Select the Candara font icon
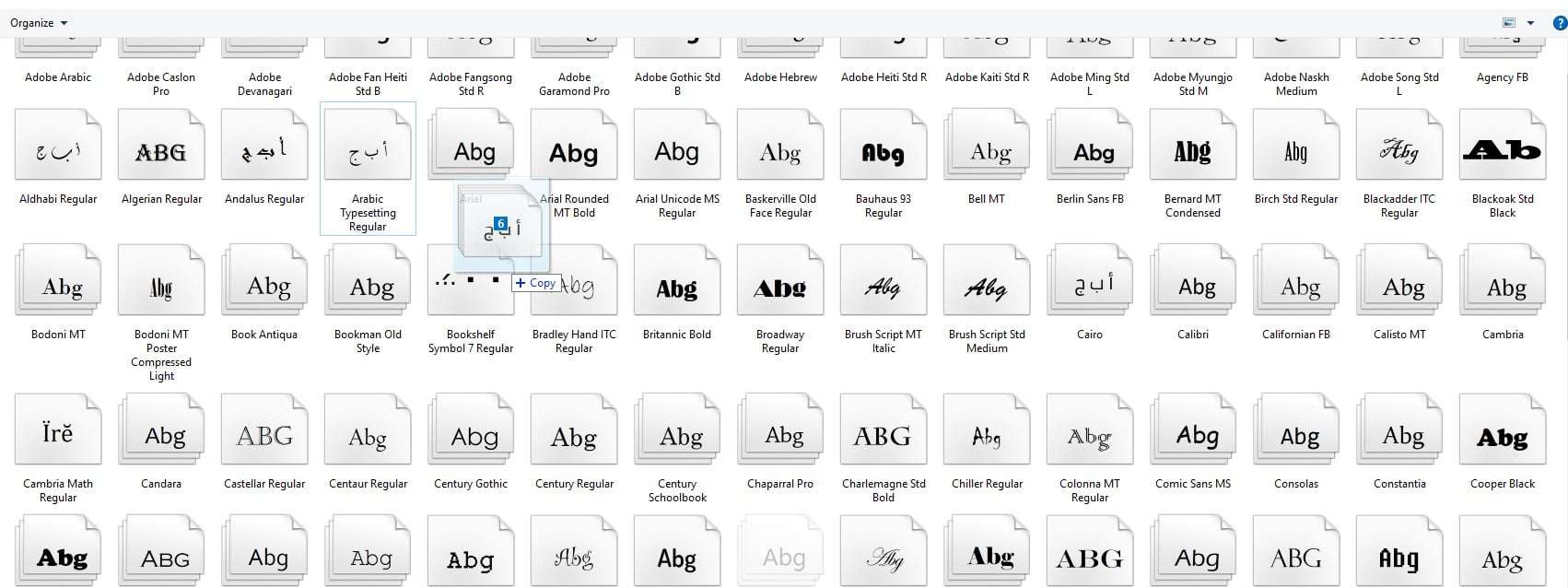 tap(161, 429)
